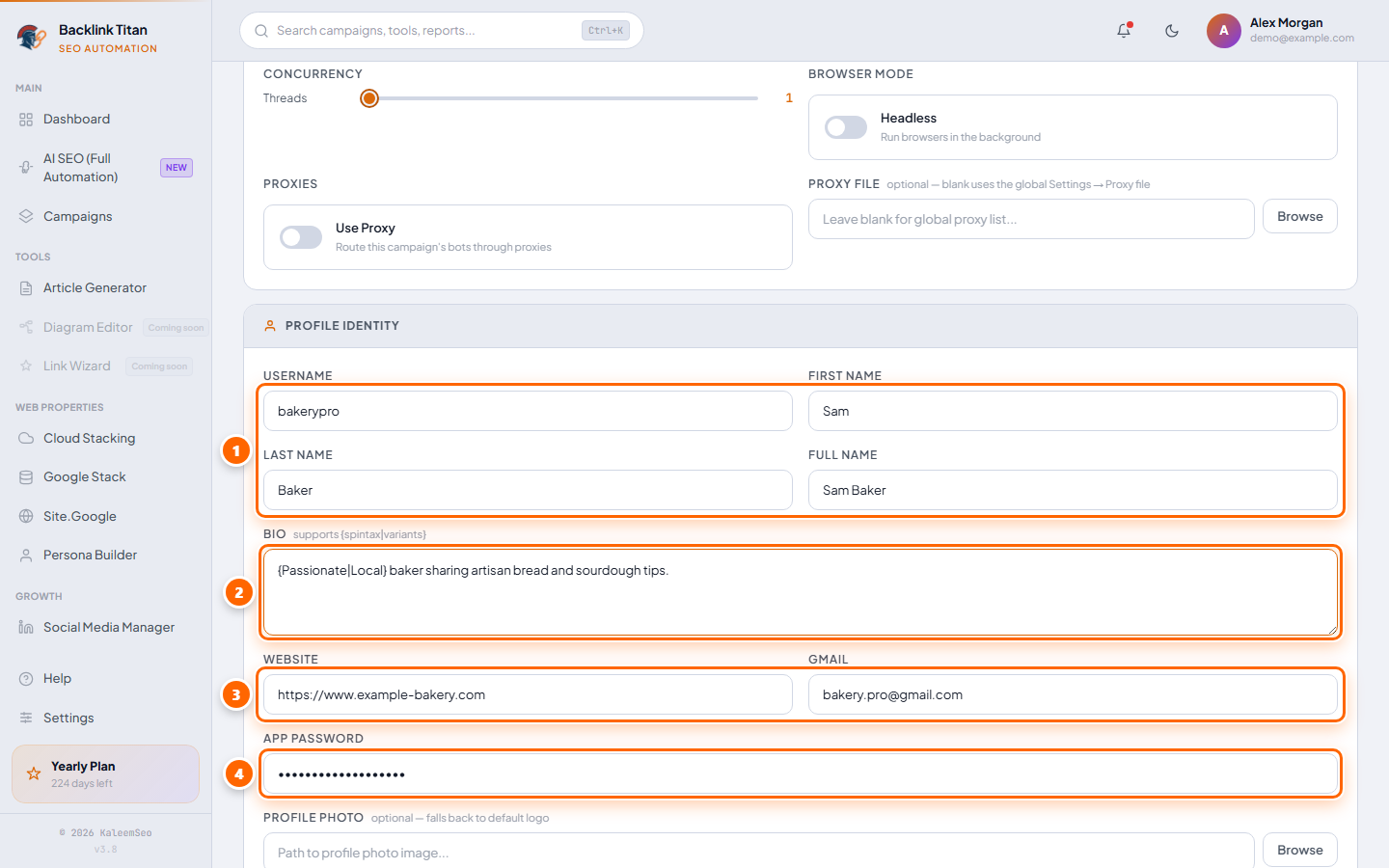The height and width of the screenshot is (868, 1389).
Task: Click the search magnifier icon
Action: [261, 31]
